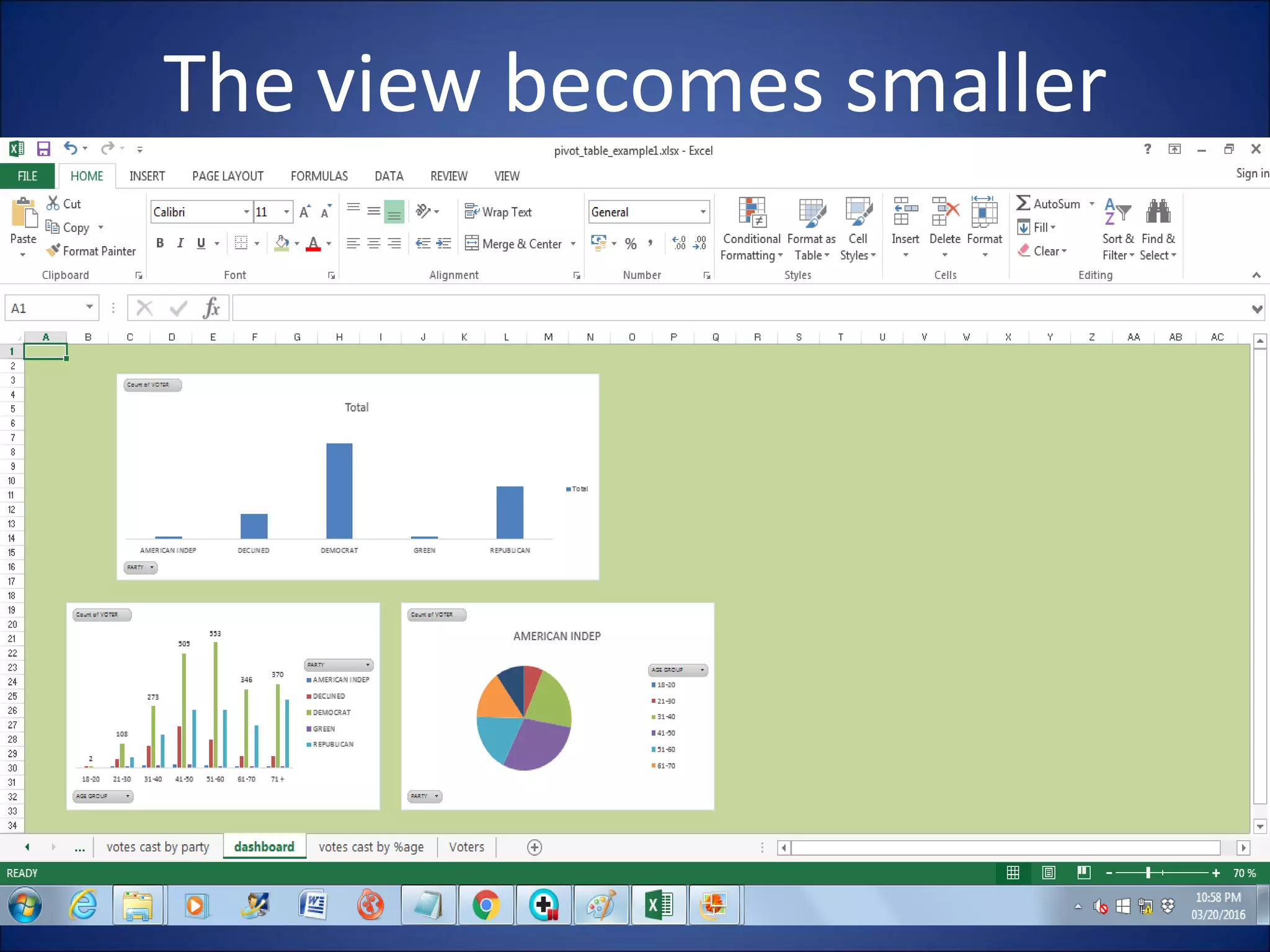Viewport: 1270px width, 952px height.
Task: Toggle Wrap Text on
Action: [x=499, y=212]
